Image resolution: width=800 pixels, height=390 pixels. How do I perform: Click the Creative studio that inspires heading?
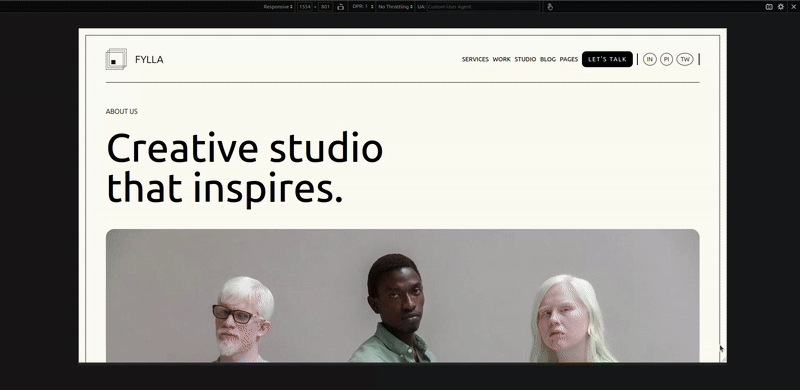coord(245,169)
